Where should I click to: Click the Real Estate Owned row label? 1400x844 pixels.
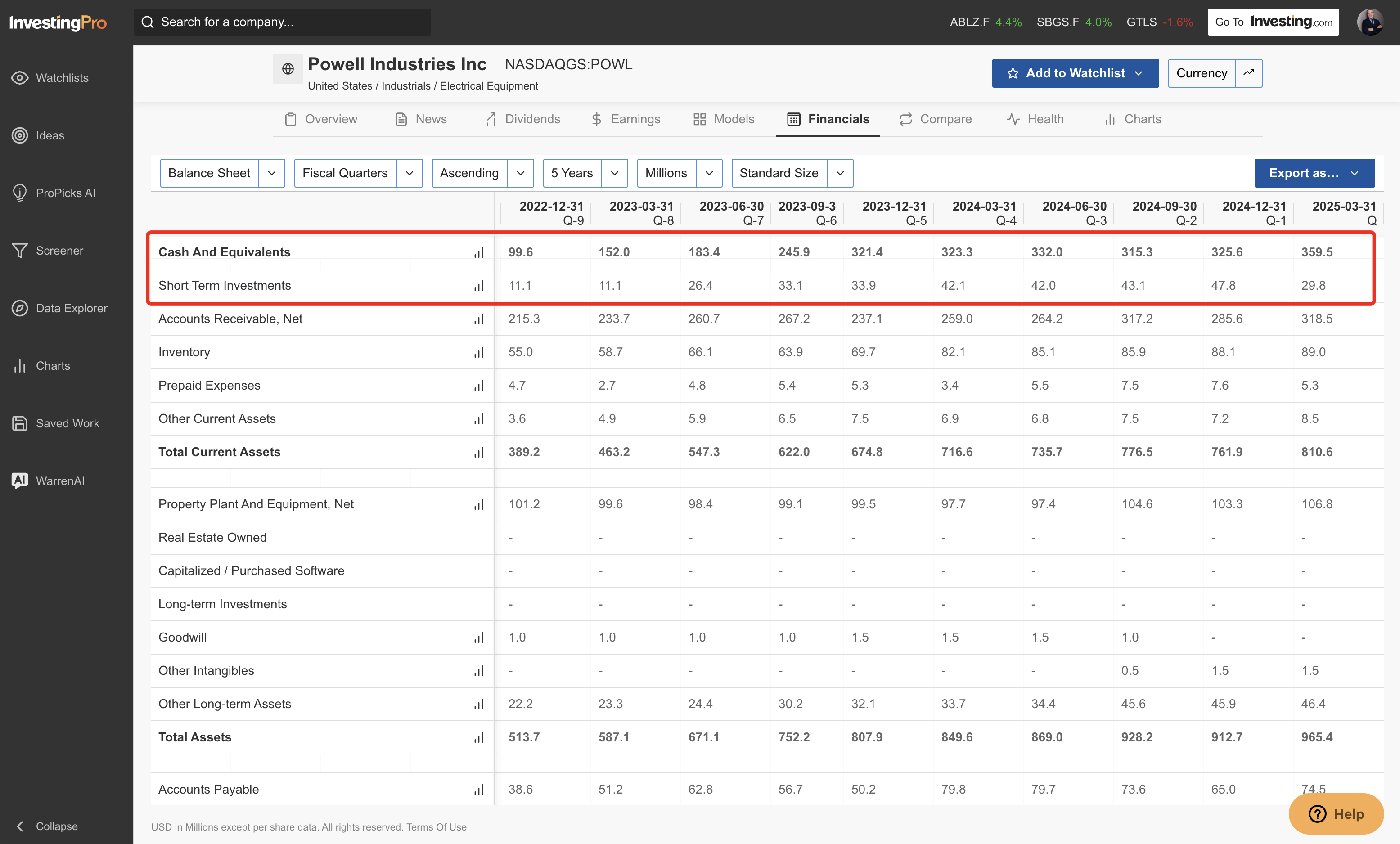(212, 538)
